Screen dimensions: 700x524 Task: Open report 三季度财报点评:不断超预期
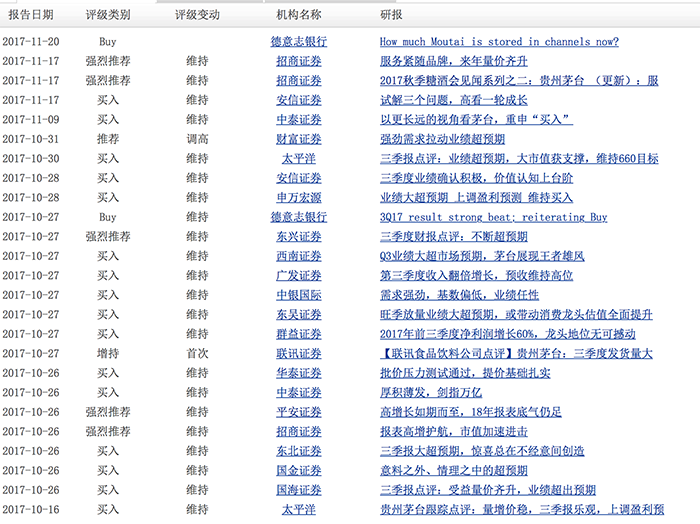click(x=454, y=237)
